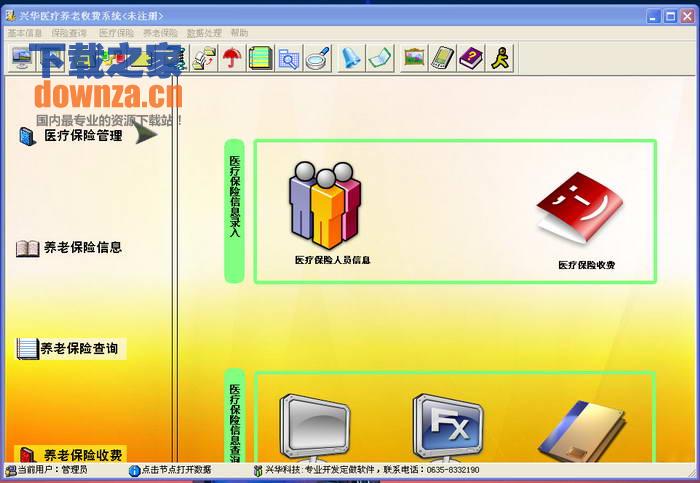Open the red smiley book 医疗保险收费 icon
700x483 pixels.
[x=580, y=208]
